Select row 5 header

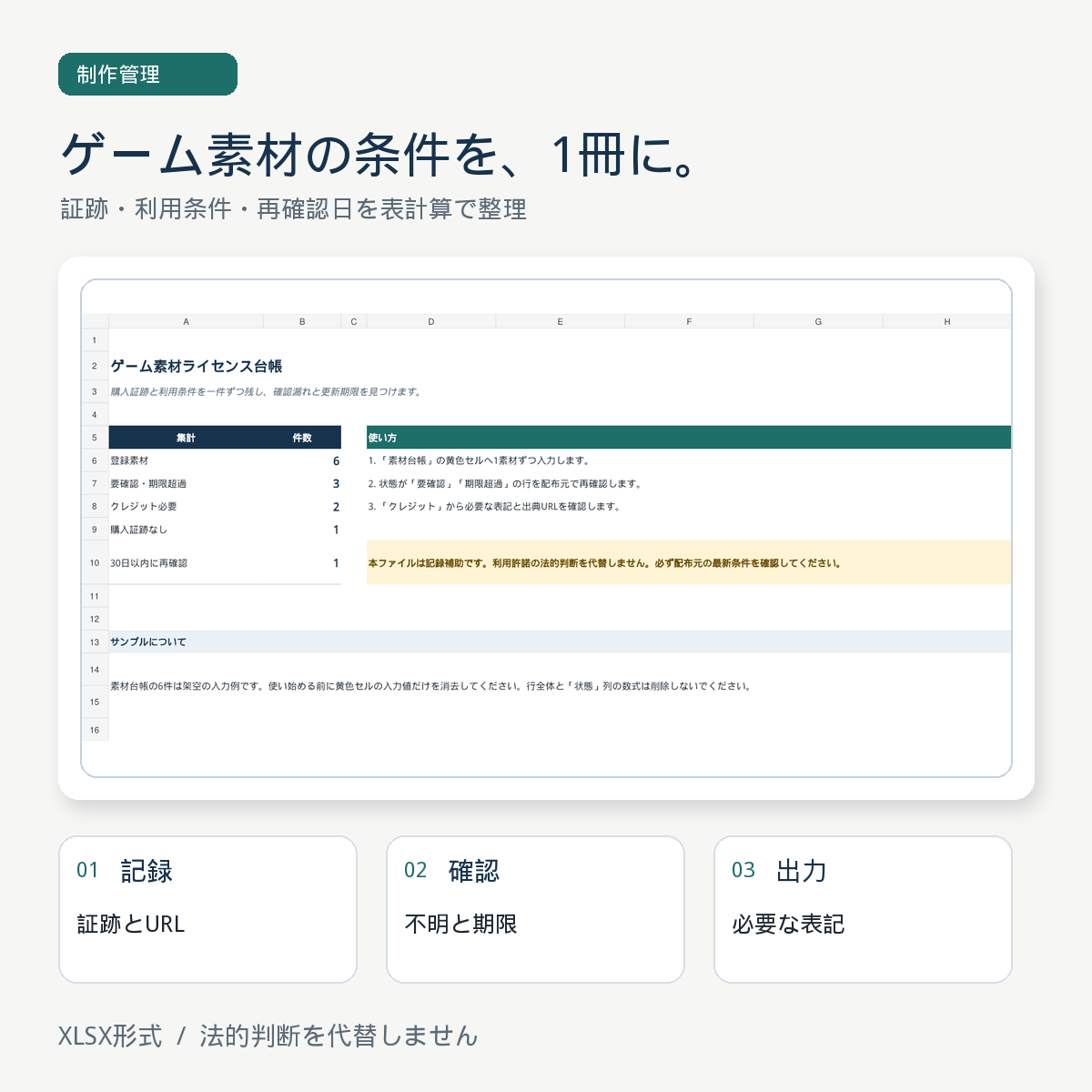(x=95, y=438)
